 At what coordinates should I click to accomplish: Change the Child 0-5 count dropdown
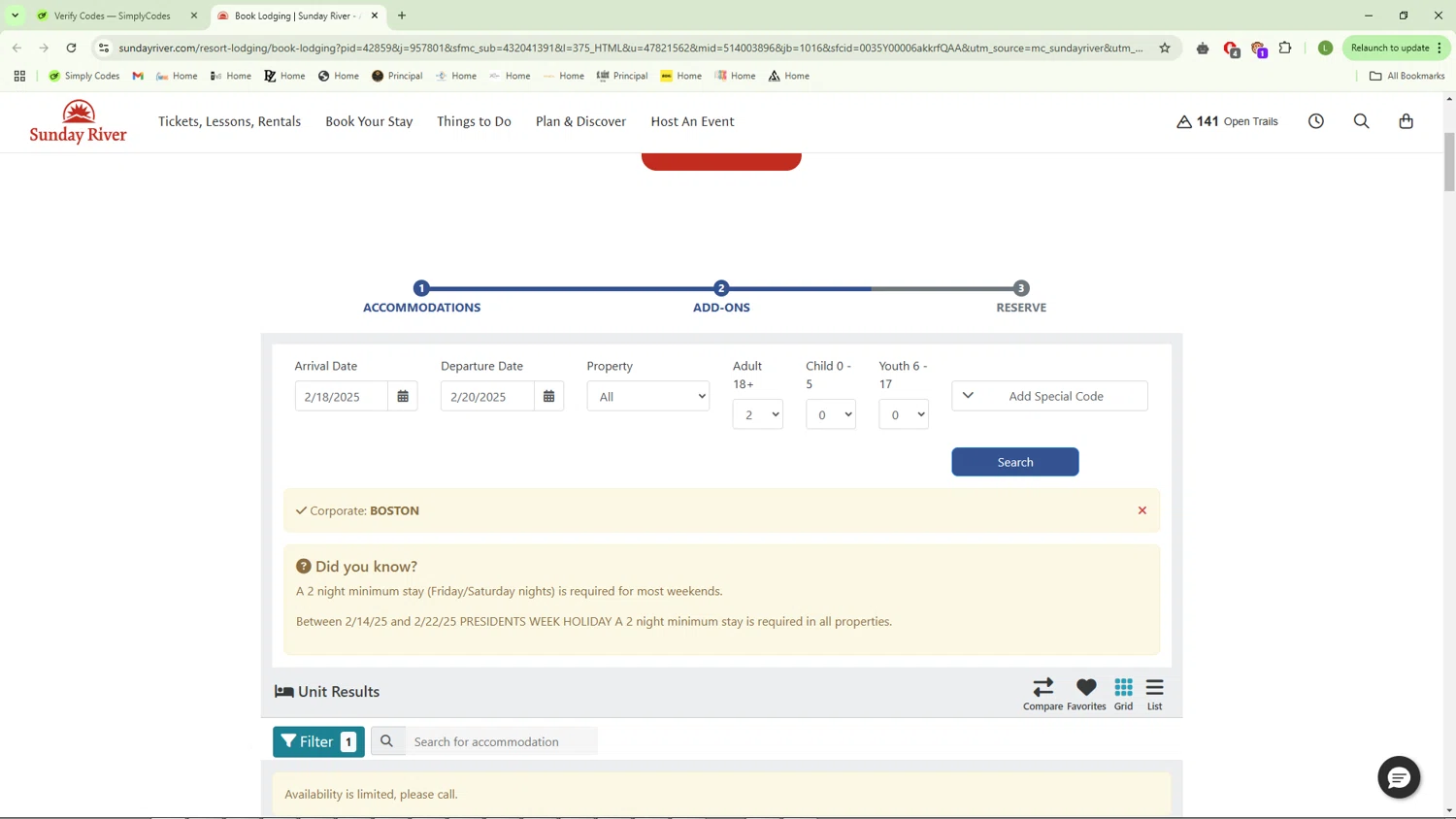(x=830, y=414)
